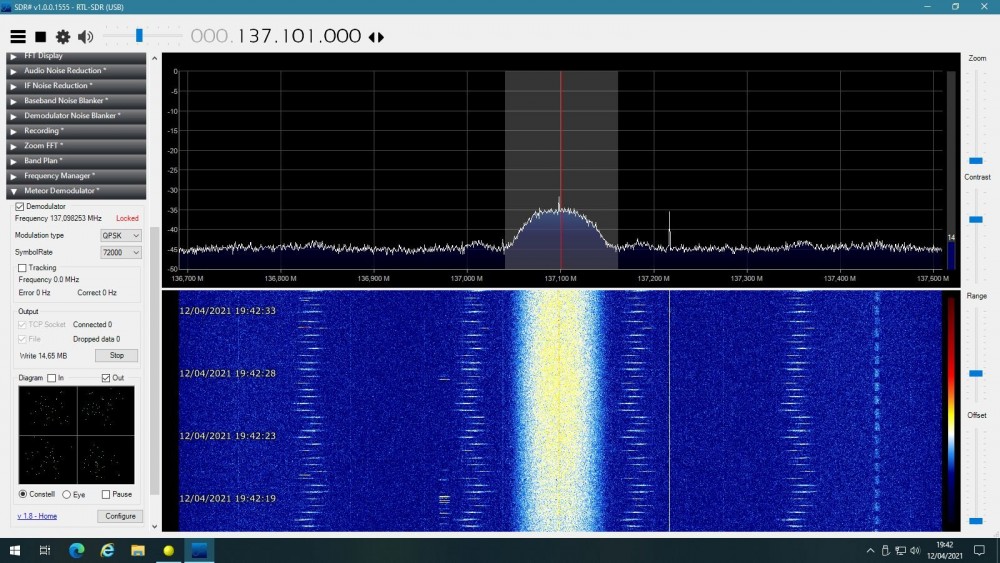
Task: Open the Modulation type QPSK dropdown
Action: (x=121, y=235)
